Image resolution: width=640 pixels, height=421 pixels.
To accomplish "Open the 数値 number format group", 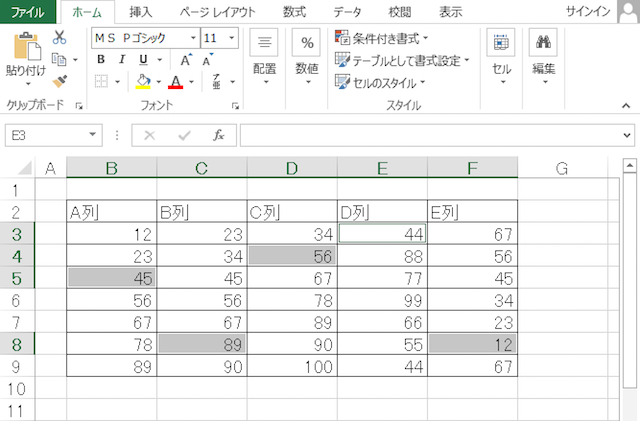I will click(307, 57).
